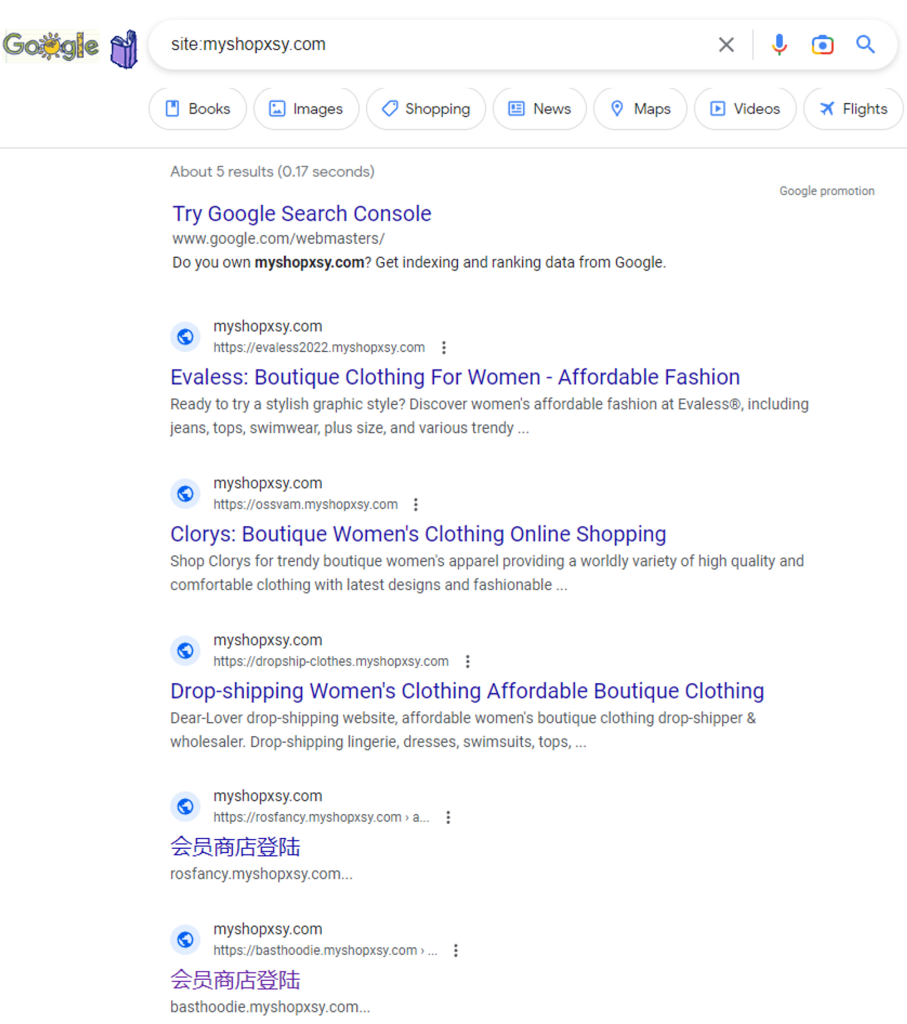Open the Chinese-titled rosfancy.myshopxsy.com result
The height and width of the screenshot is (1024, 907).
235,846
